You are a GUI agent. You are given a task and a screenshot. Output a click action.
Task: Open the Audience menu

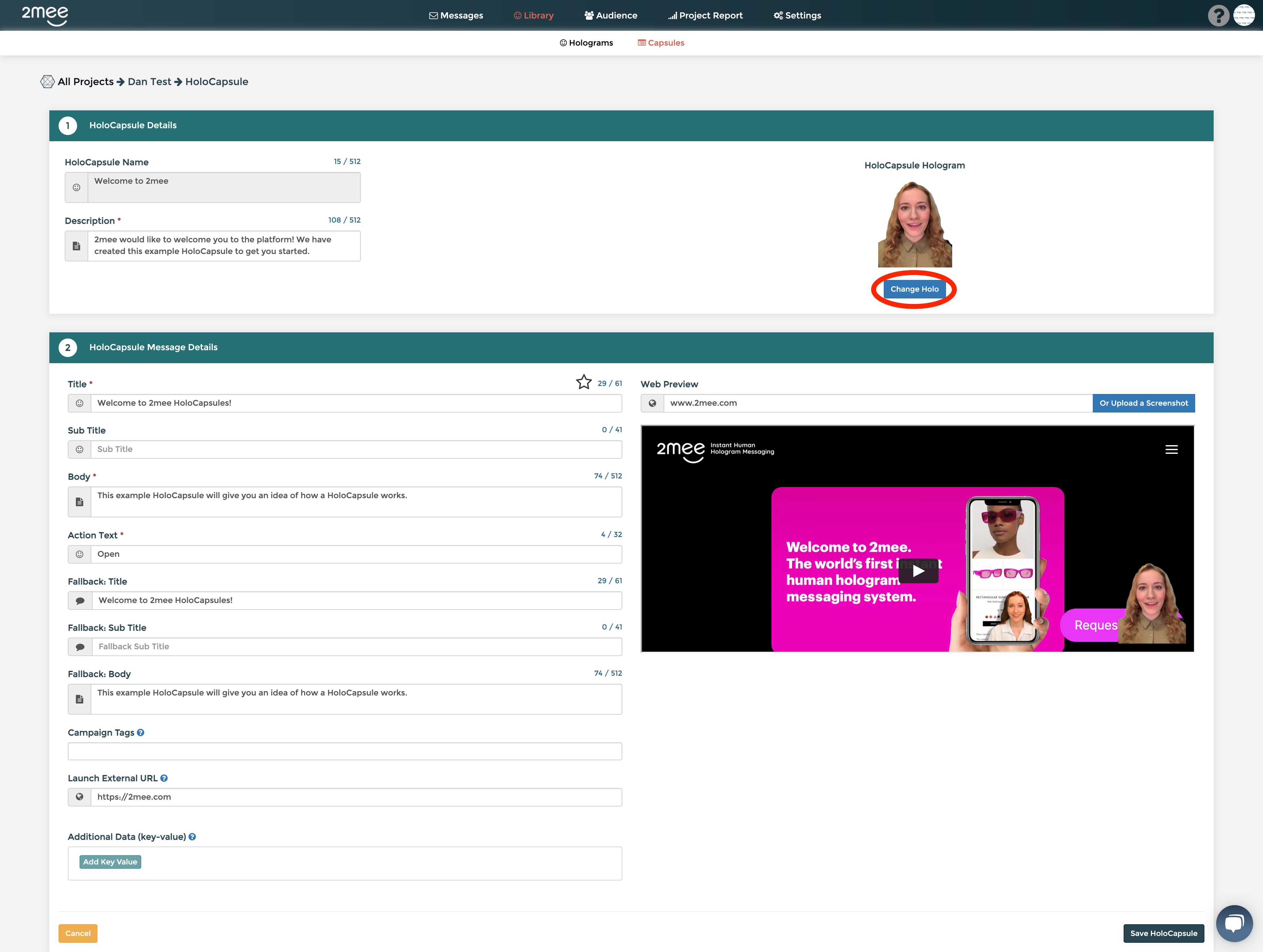[610, 15]
